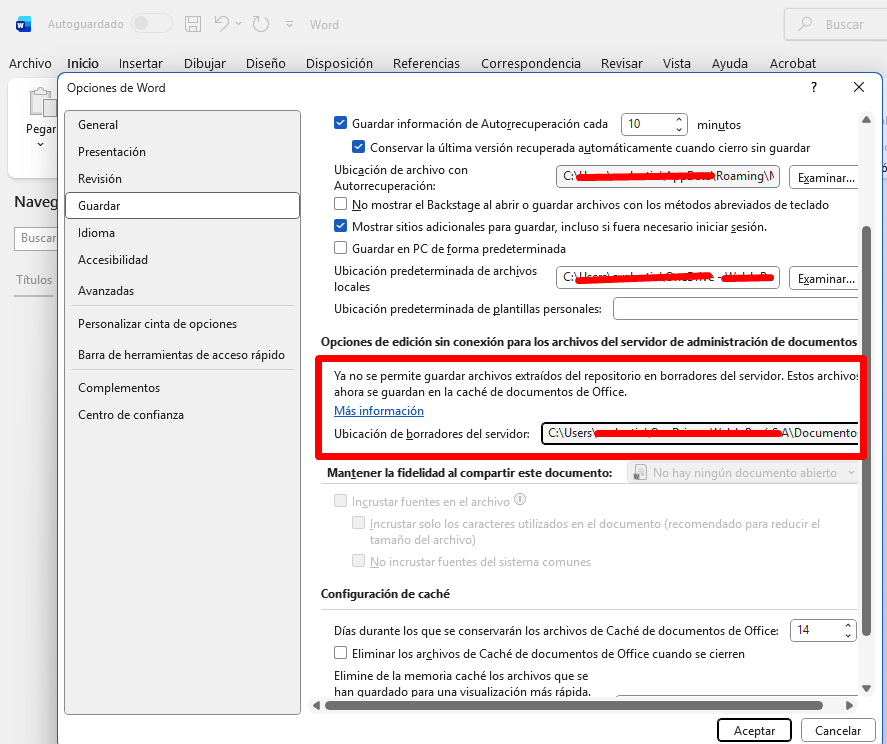
Task: Open the Correspondencia ribbon tab
Action: click(x=531, y=63)
